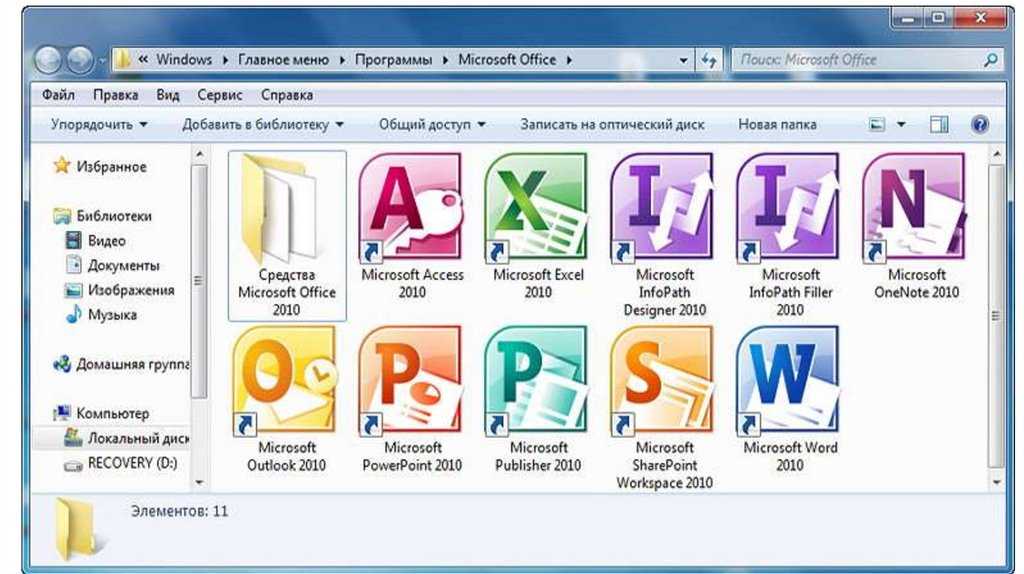Expand the breadcrumb arrow after Microsoft Office
This screenshot has width=1024, height=574.
[569, 60]
